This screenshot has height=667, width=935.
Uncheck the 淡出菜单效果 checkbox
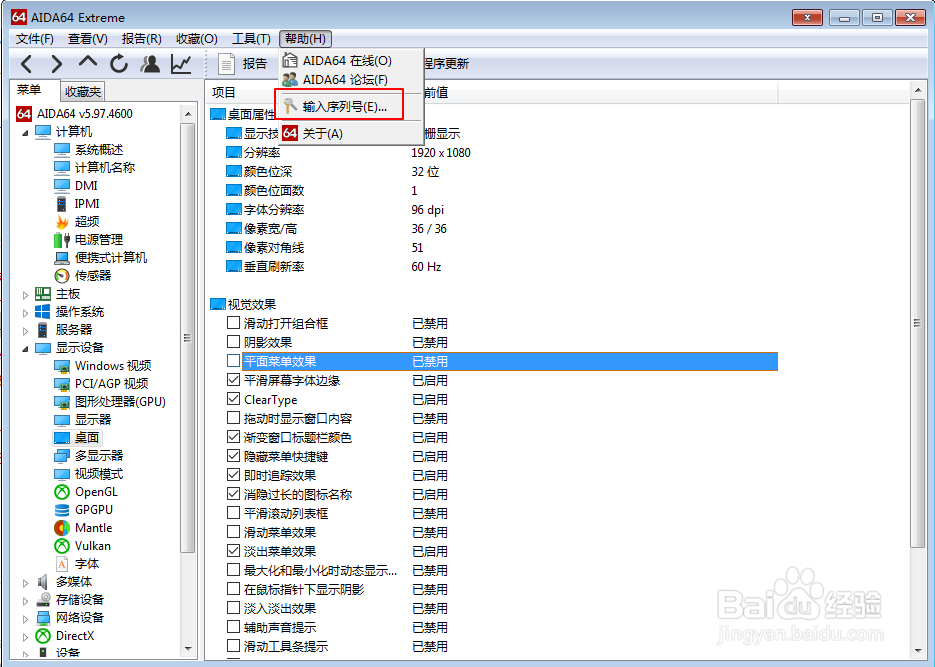[233, 551]
